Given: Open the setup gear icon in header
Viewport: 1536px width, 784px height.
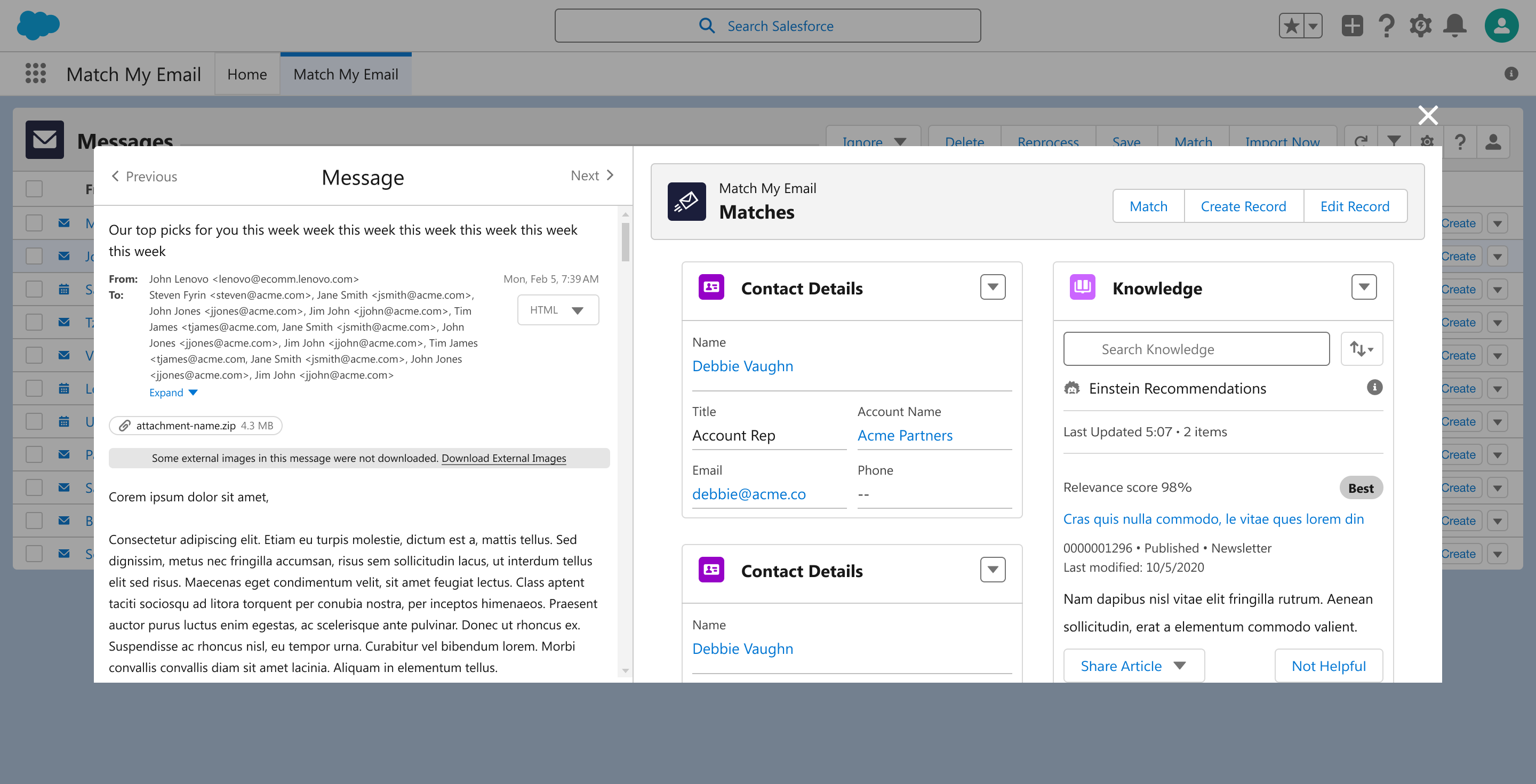Looking at the screenshot, I should coord(1420,26).
